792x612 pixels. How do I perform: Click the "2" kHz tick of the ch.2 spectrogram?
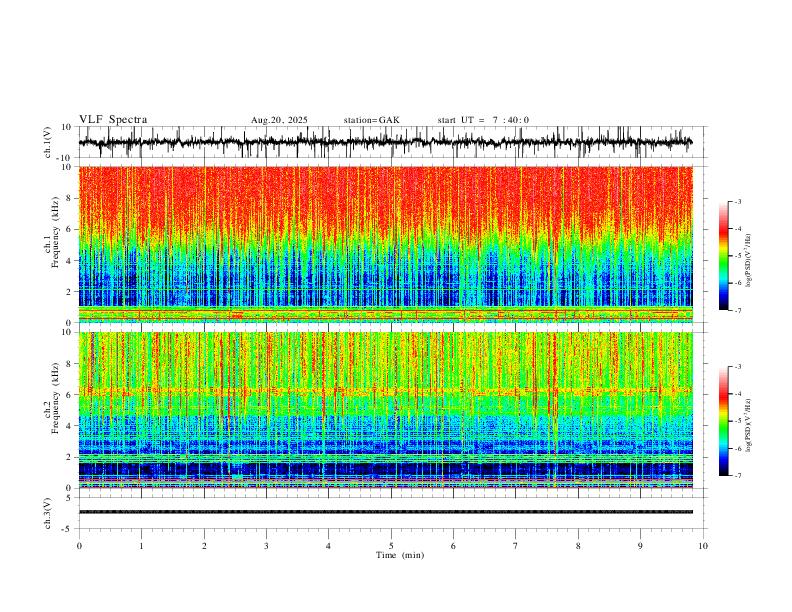[68, 457]
